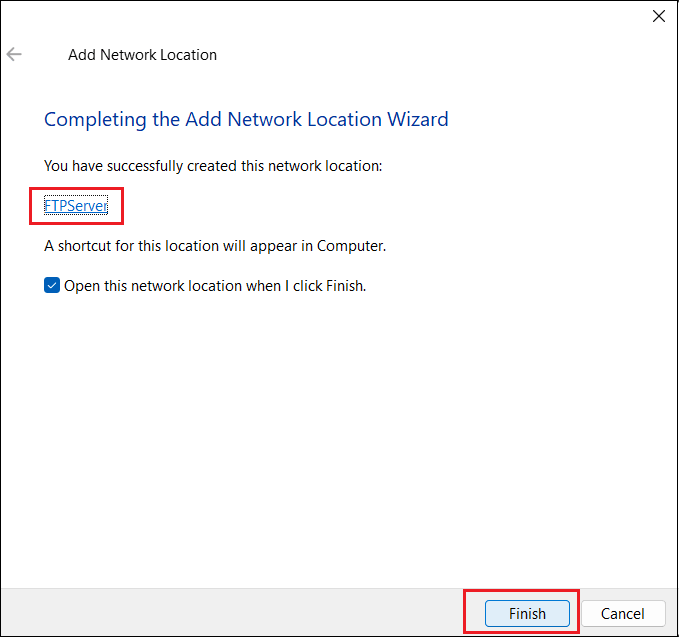This screenshot has width=679, height=637.
Task: Follow the underlined FTPServer hyperlink
Action: click(76, 205)
